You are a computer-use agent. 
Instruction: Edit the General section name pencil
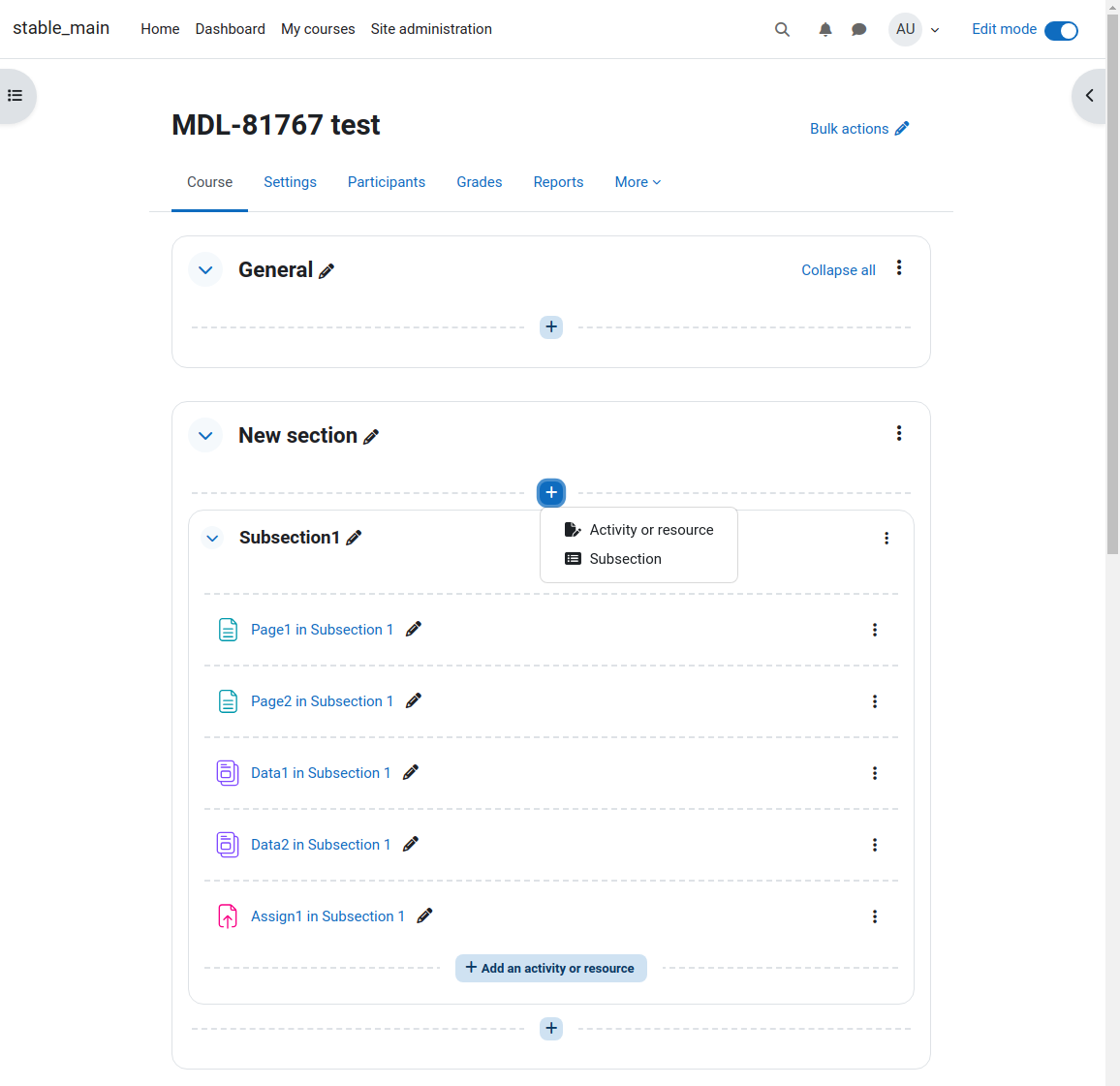tap(327, 271)
